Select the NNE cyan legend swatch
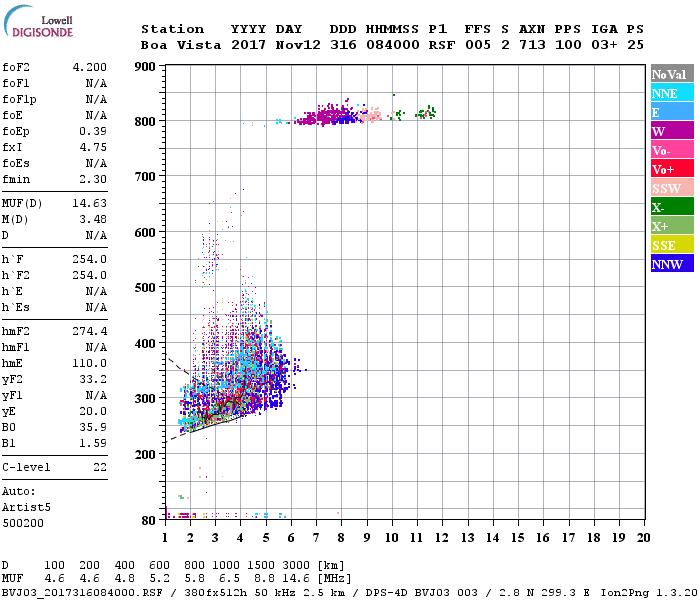The height and width of the screenshot is (600, 700). pyautogui.click(x=672, y=93)
